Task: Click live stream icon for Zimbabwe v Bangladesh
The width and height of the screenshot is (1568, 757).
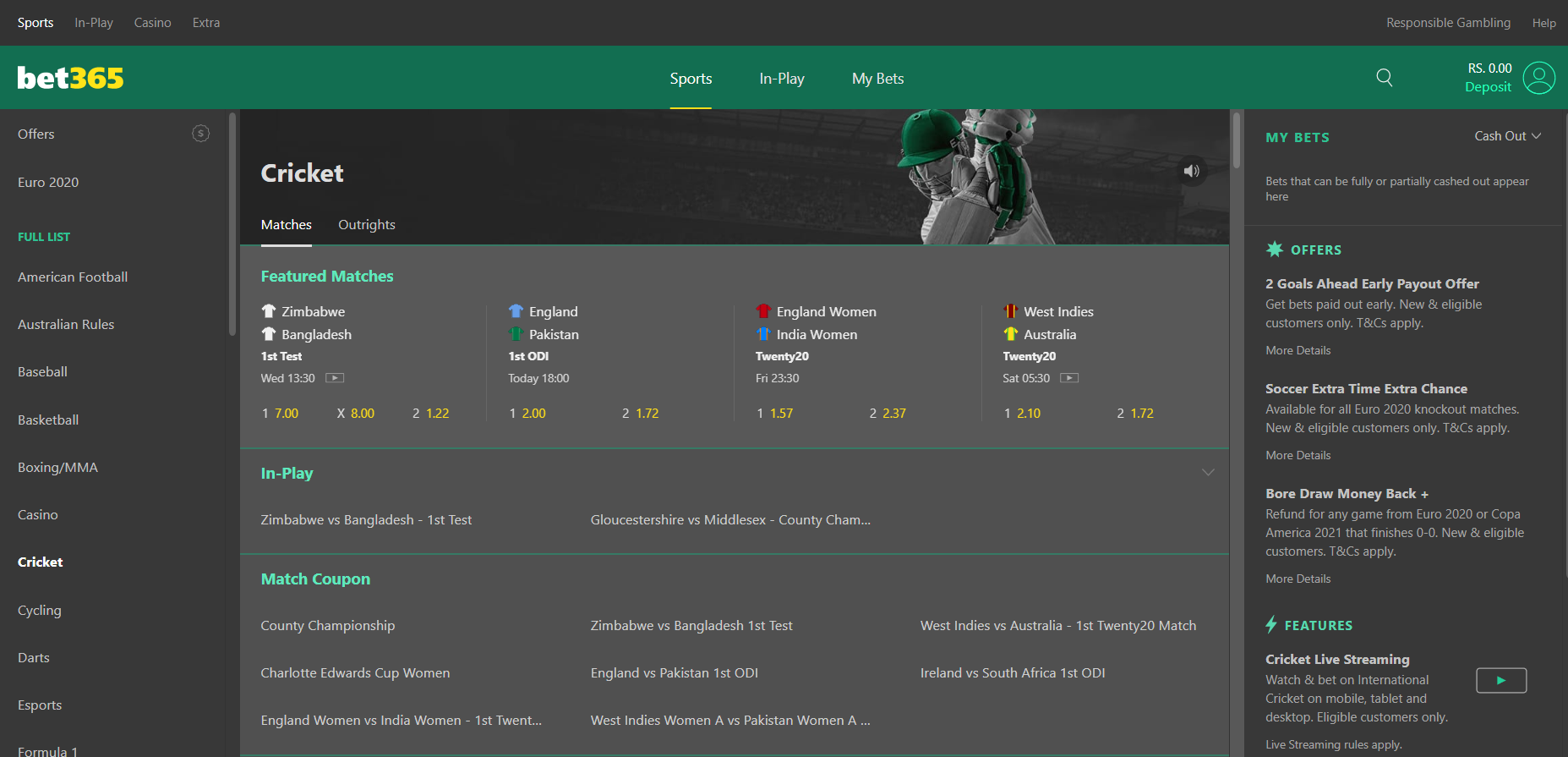Action: (x=335, y=378)
